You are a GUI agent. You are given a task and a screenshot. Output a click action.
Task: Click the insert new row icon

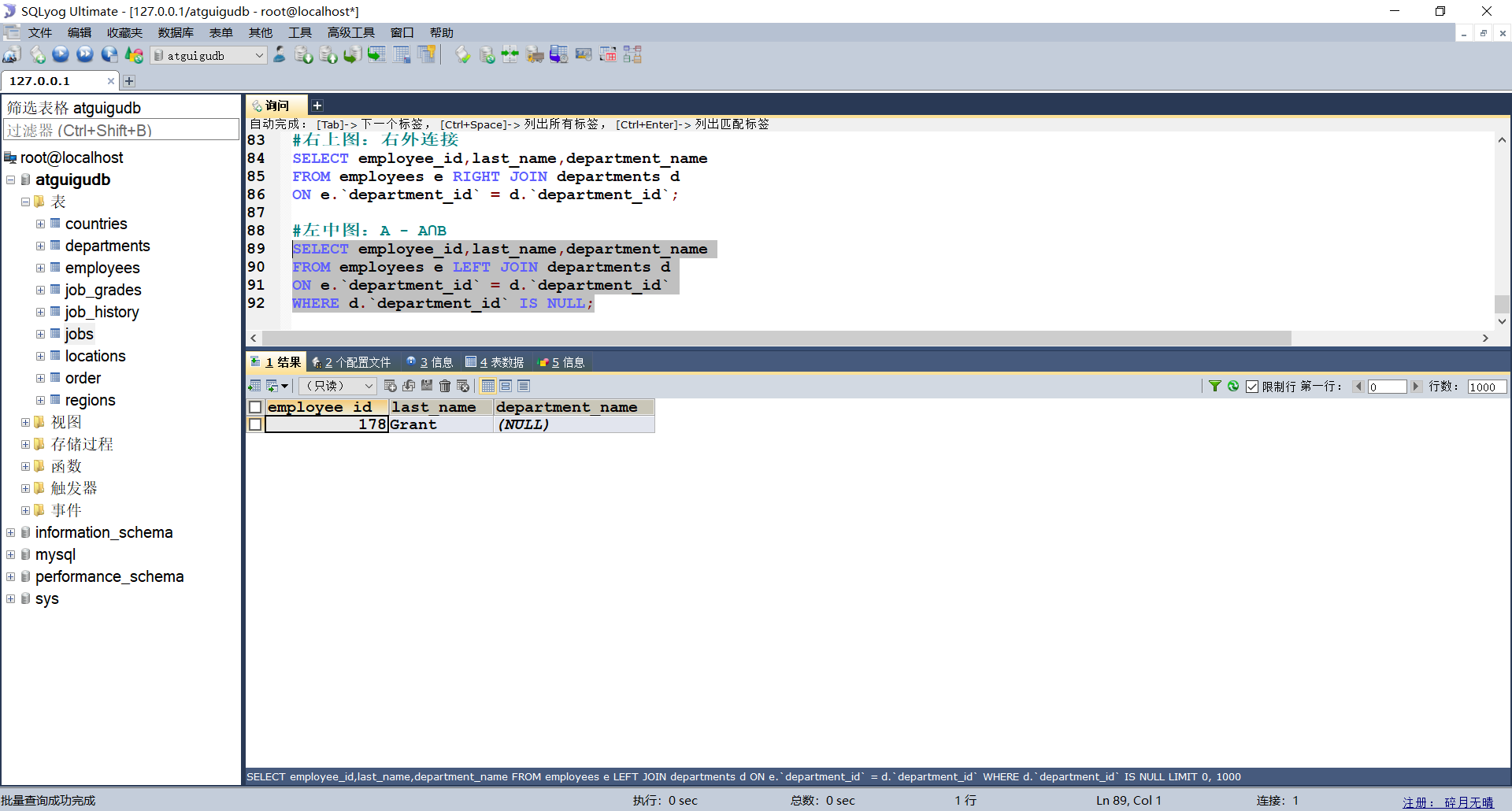point(391,386)
